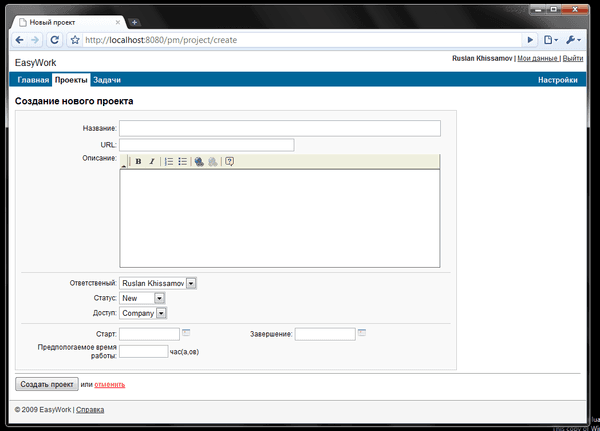The image size is (600, 431).
Task: Open a new tab with plus button
Action: coord(134,22)
